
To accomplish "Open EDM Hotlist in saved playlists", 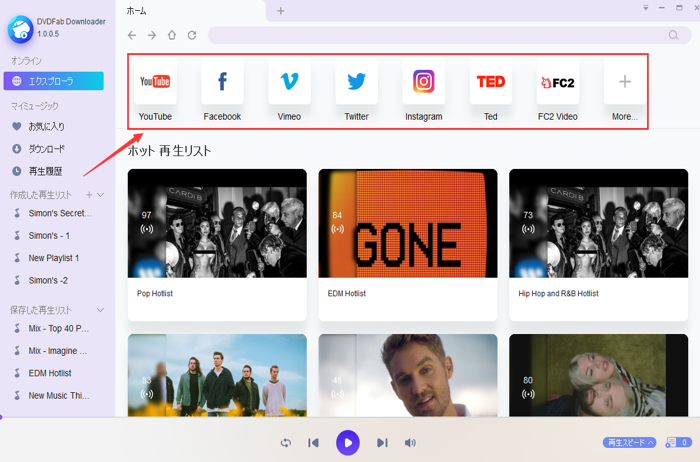I will coord(50,373).
